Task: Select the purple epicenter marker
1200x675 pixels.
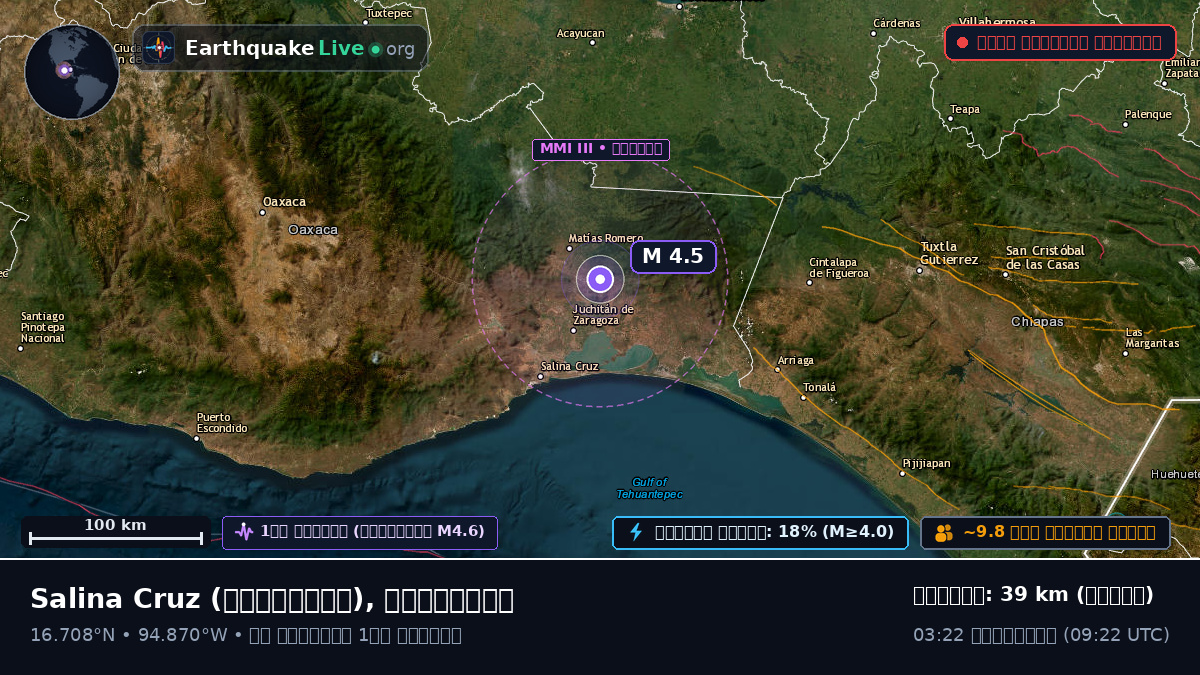Action: tap(600, 279)
